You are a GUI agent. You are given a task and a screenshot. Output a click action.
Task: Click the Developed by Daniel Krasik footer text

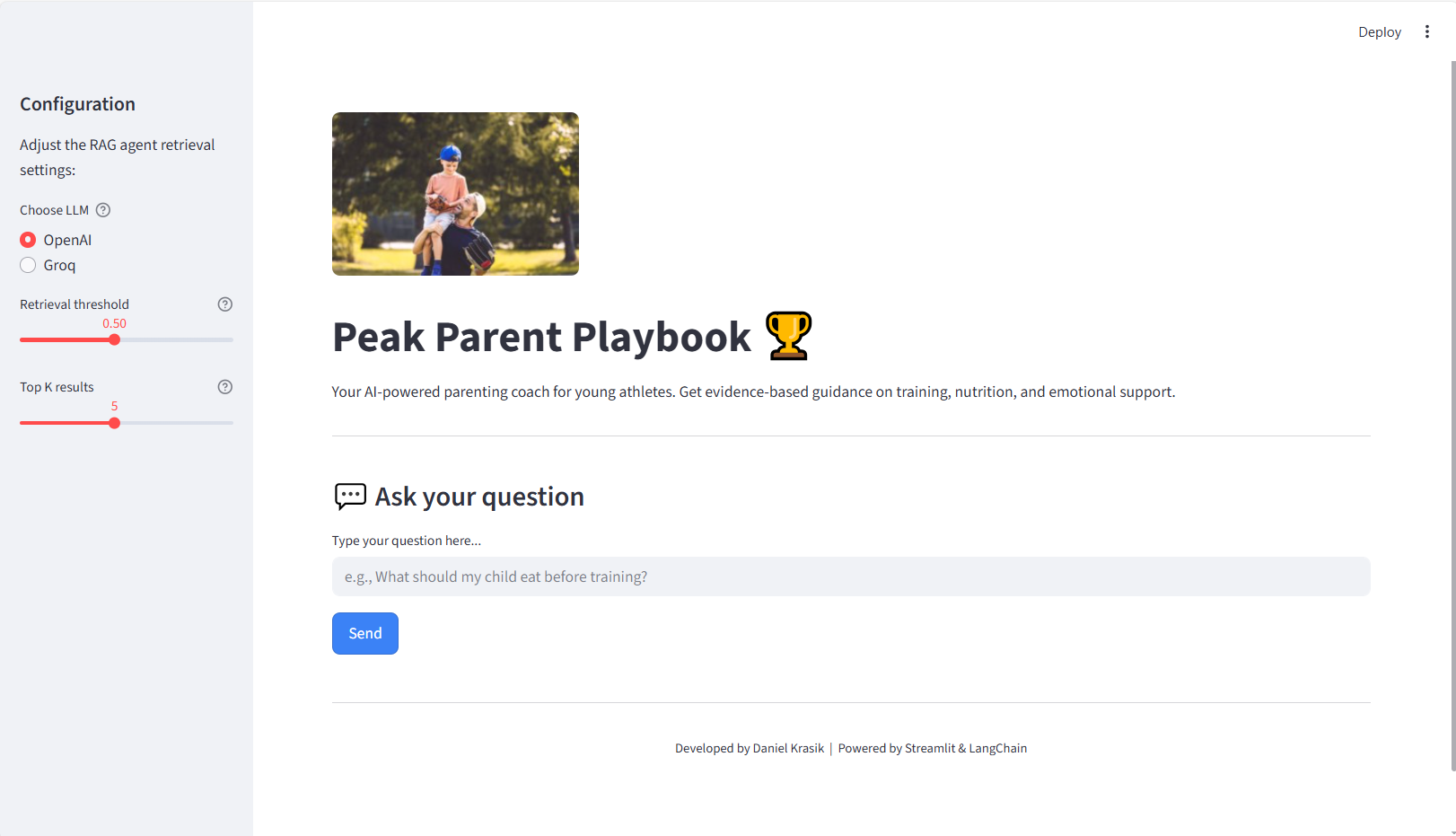click(x=750, y=748)
